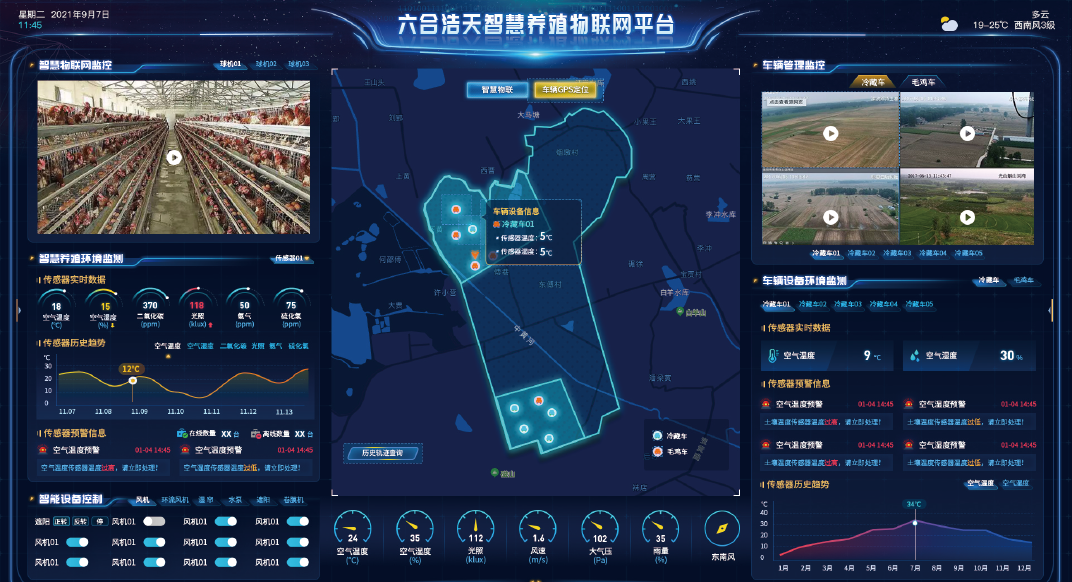Select the thermometer icon beside 空气温度 9℃
This screenshot has width=1072, height=582.
[772, 355]
